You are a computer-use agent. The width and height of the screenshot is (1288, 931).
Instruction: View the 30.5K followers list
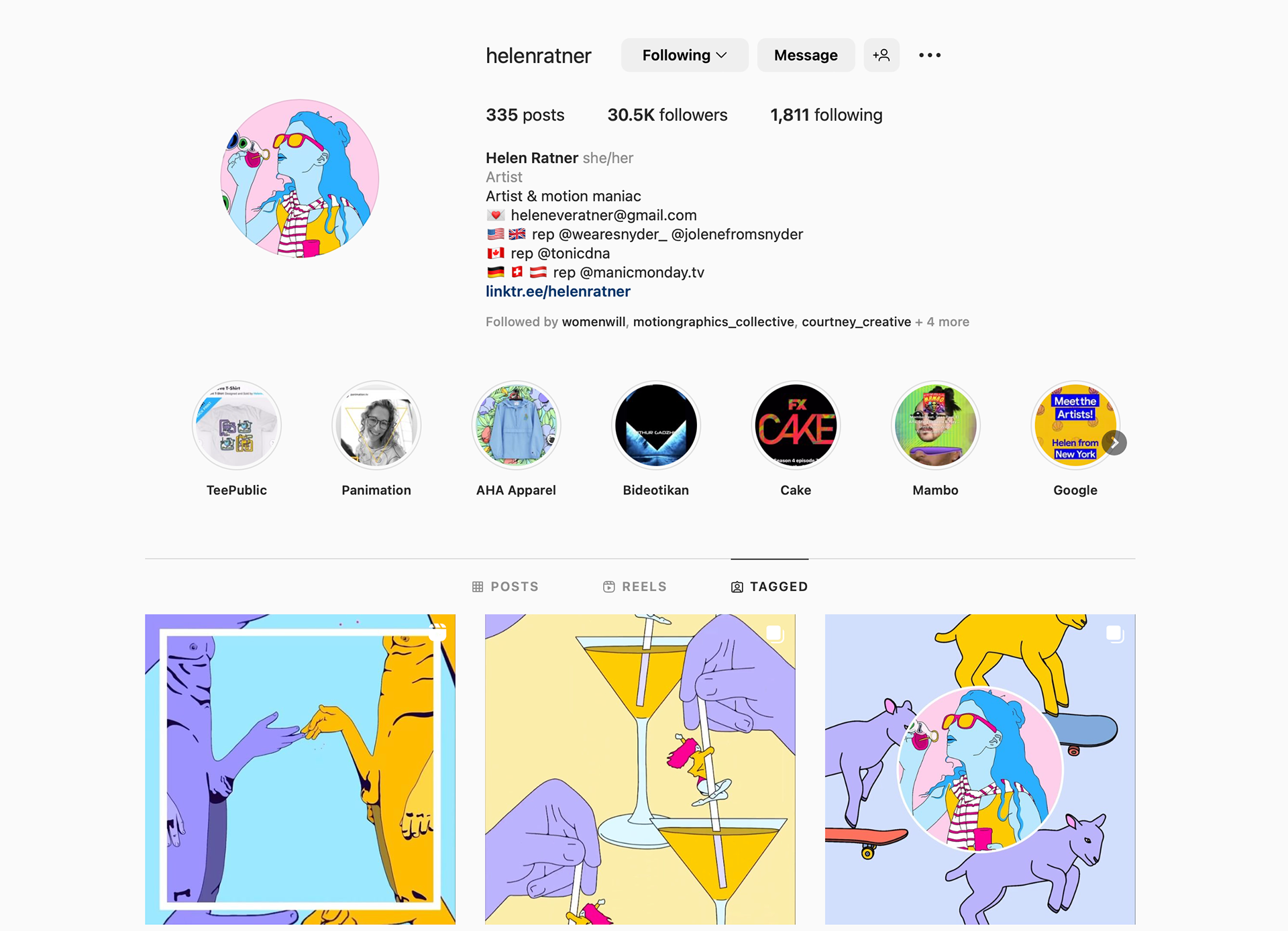[667, 115]
